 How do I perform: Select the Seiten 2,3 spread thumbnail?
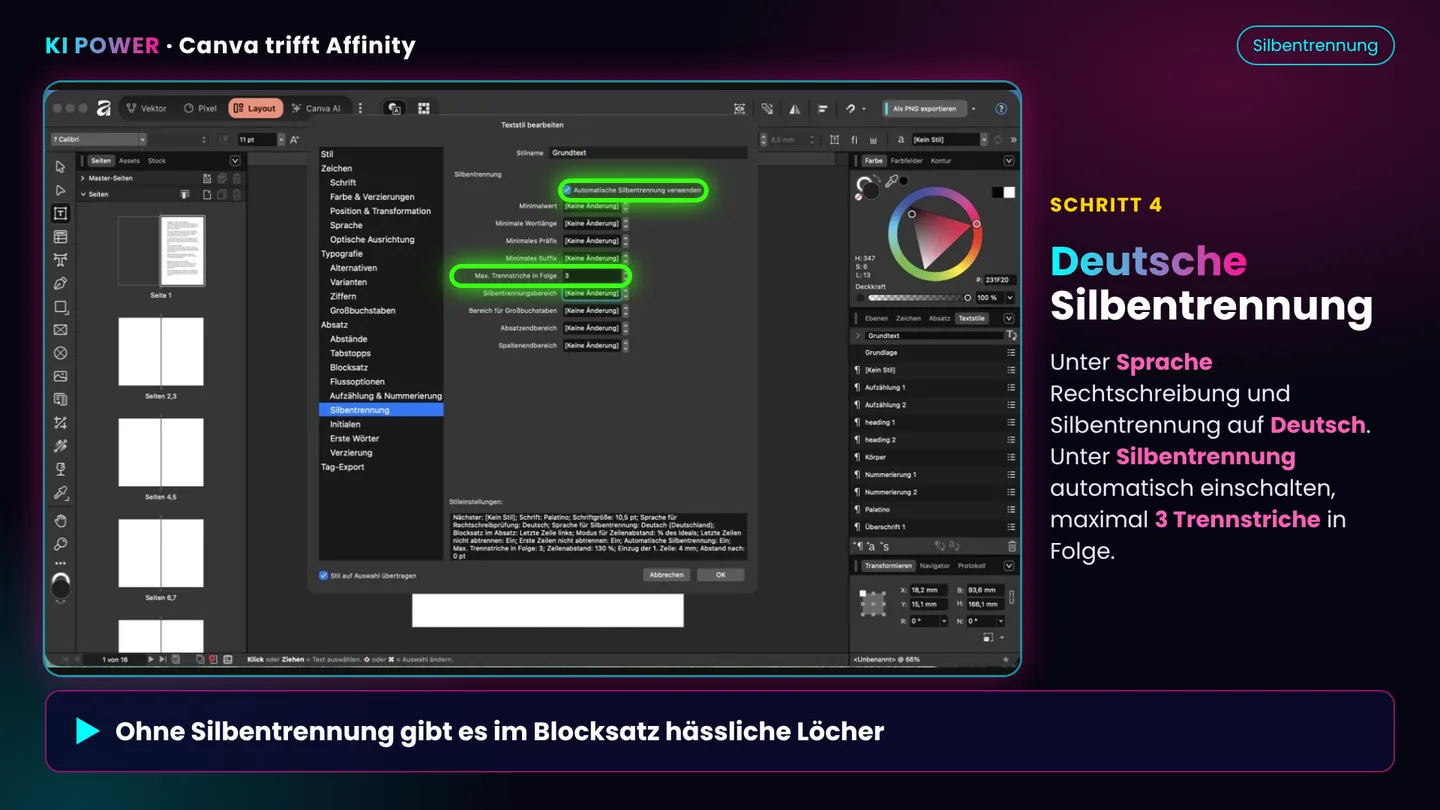click(161, 352)
